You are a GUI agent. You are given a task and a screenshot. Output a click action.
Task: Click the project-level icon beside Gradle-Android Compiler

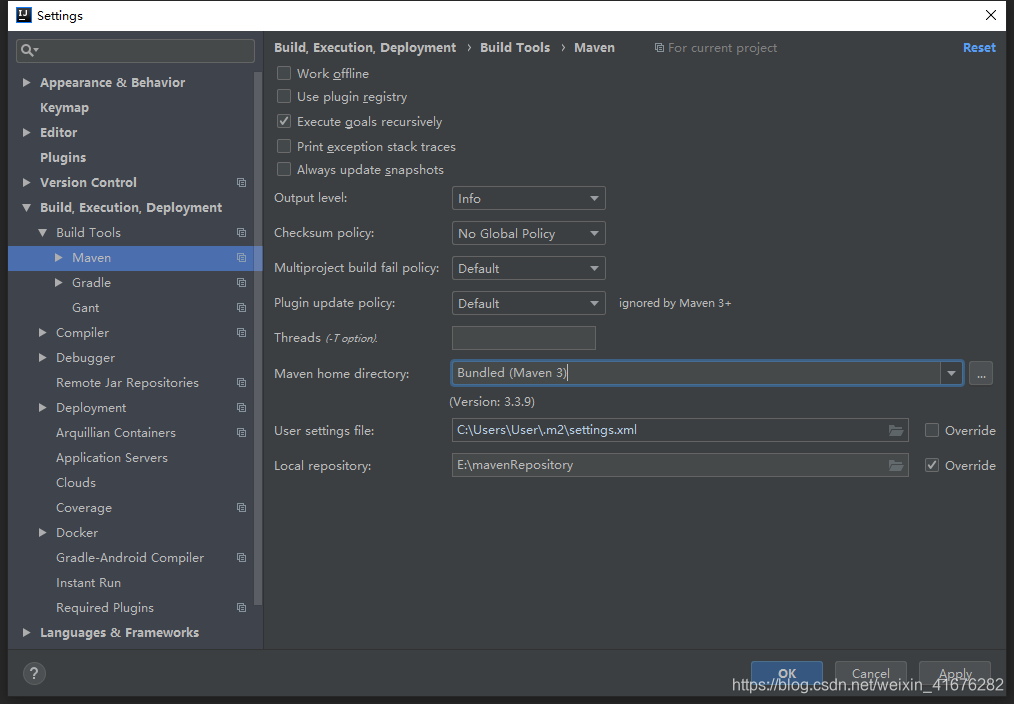241,558
